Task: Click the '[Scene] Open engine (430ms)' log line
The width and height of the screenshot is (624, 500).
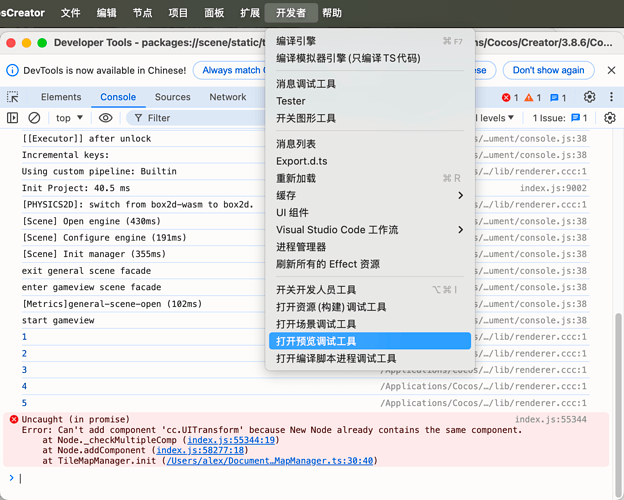Action: (91, 221)
